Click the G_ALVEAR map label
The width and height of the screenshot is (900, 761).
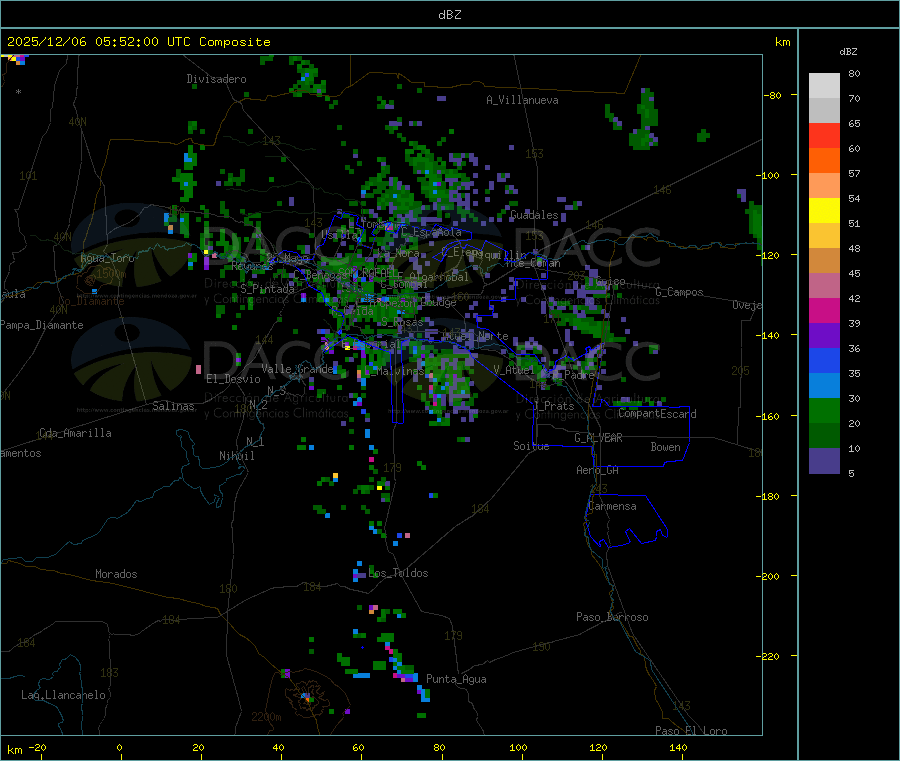pos(598,438)
